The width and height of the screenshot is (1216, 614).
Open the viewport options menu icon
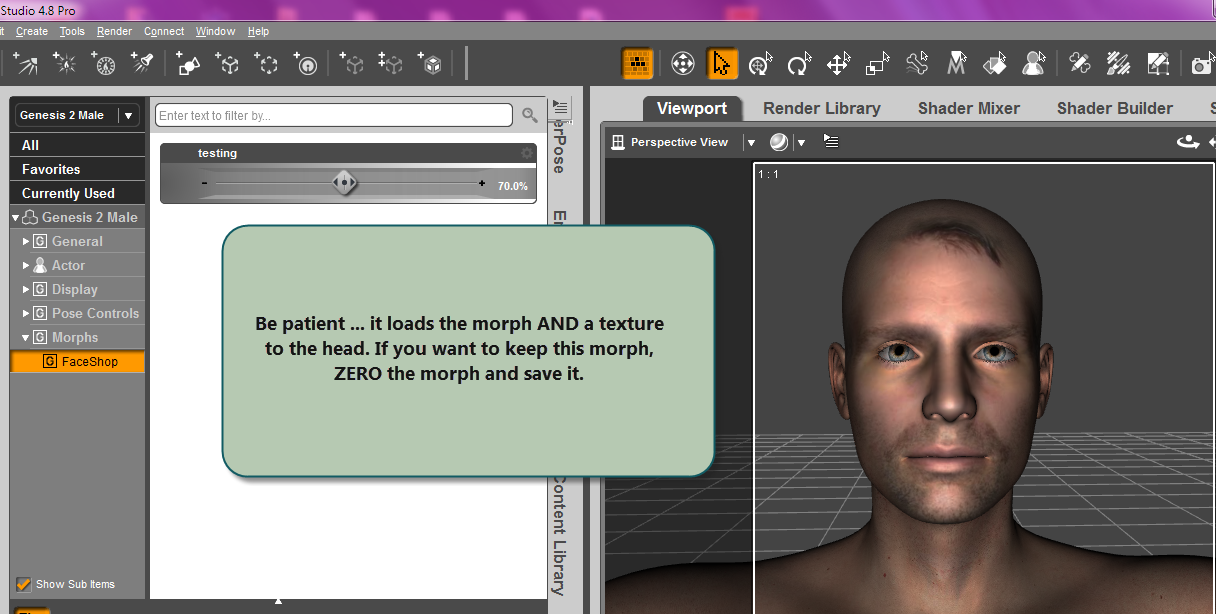(830, 141)
